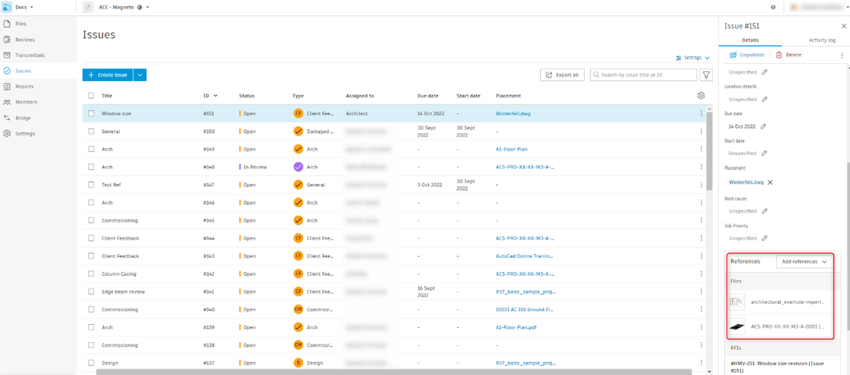The image size is (850, 375).
Task: Click the Title column header
Action: pos(107,95)
